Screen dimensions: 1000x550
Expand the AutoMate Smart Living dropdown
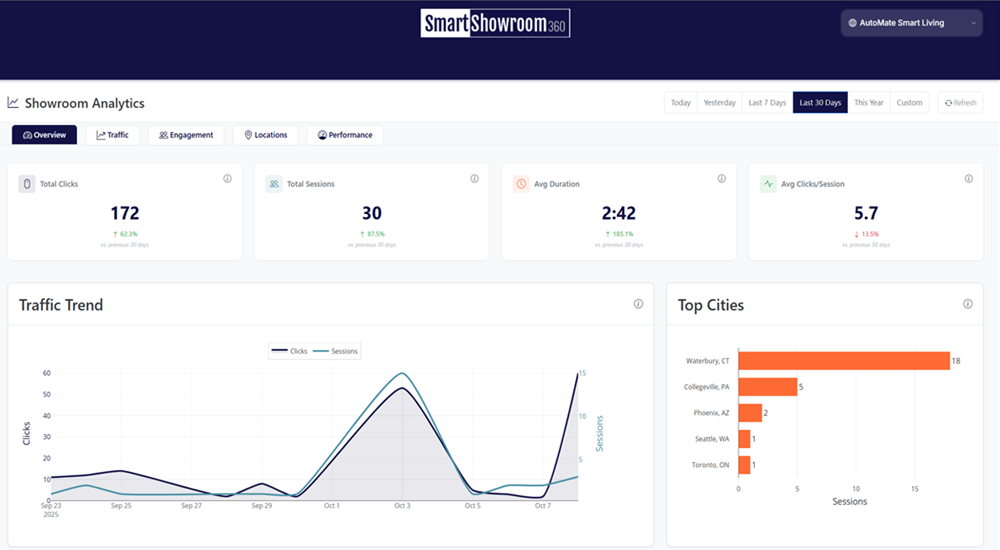(x=911, y=23)
